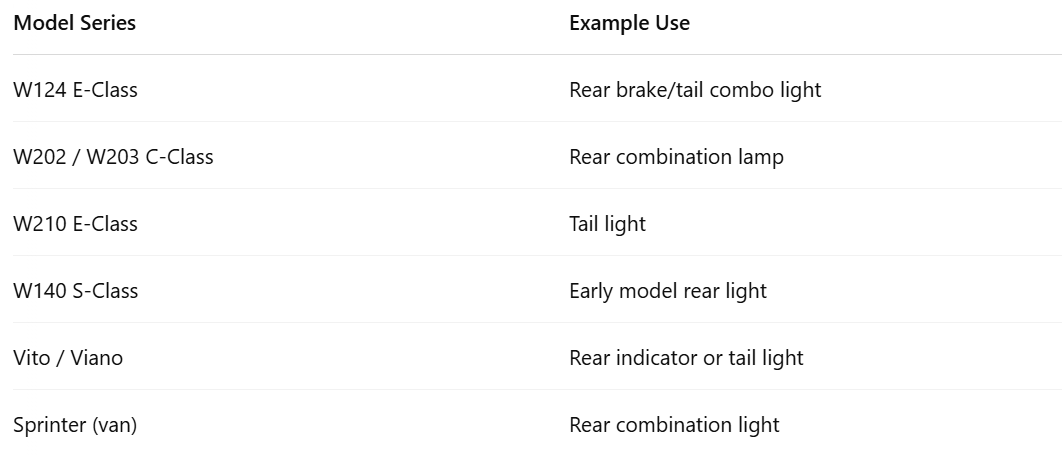Click the word Vito

[31, 358]
